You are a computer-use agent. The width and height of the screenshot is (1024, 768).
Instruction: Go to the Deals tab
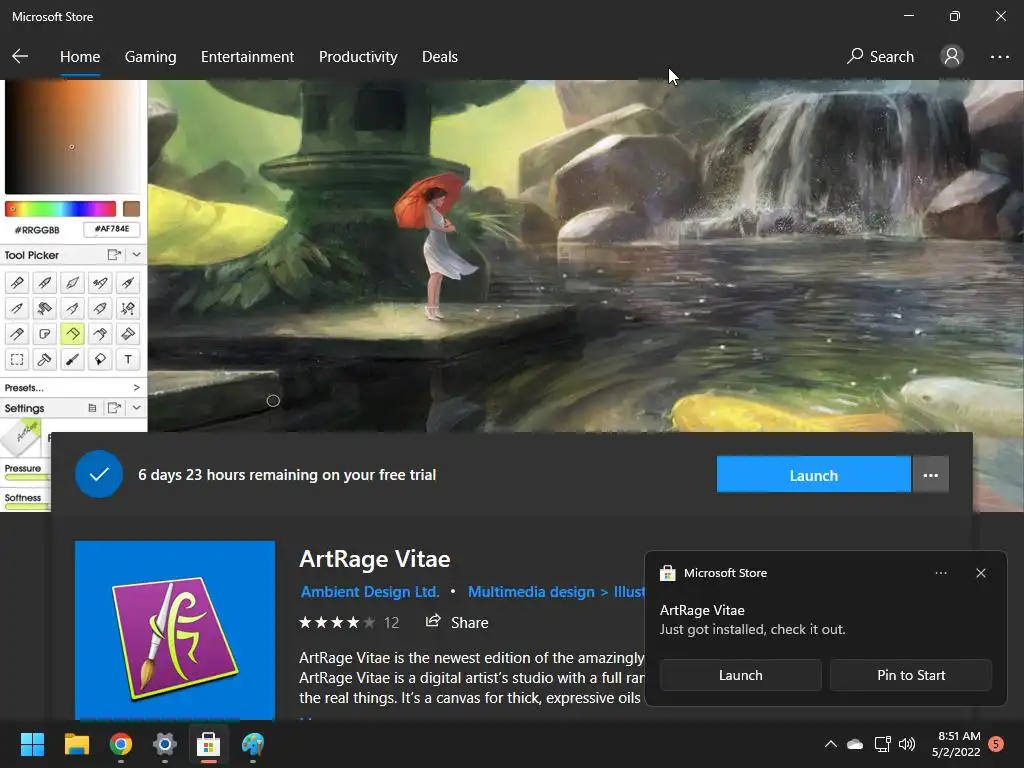click(x=440, y=57)
